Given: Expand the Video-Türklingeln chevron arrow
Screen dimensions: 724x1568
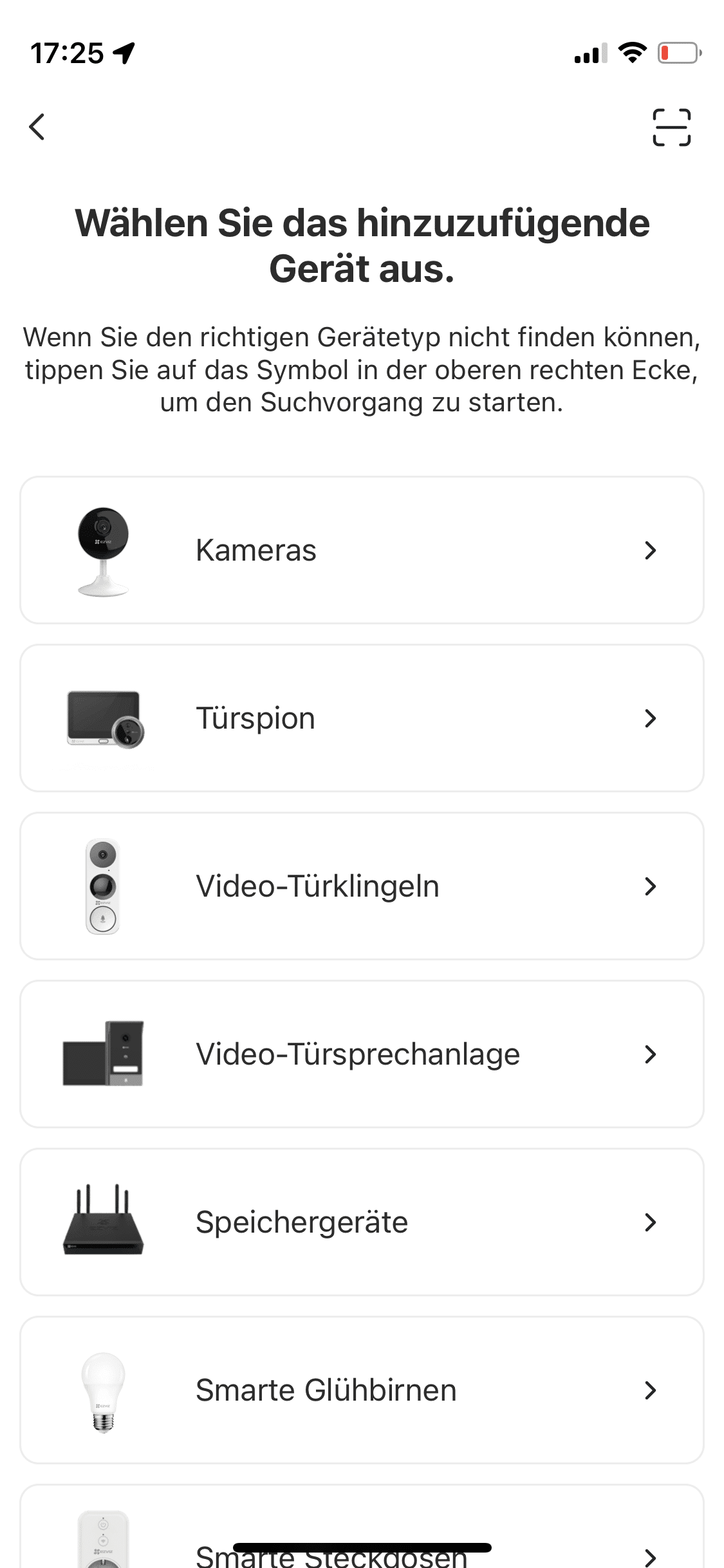Looking at the screenshot, I should (x=650, y=886).
